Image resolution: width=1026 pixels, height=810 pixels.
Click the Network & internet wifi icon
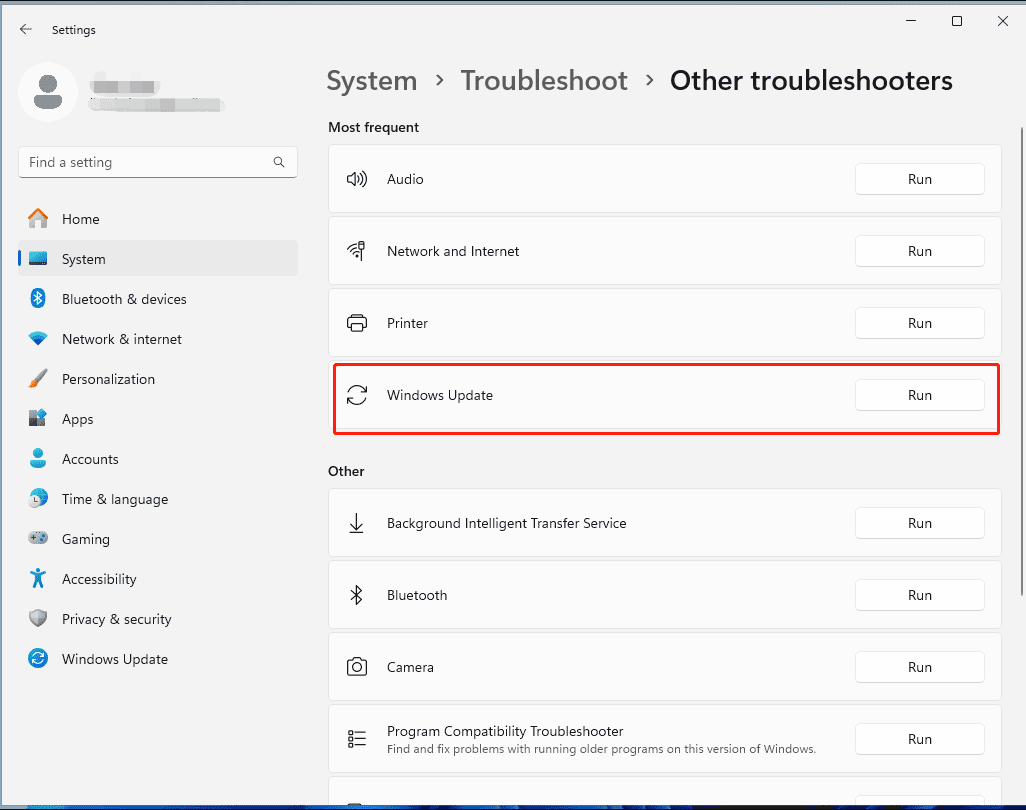[38, 339]
